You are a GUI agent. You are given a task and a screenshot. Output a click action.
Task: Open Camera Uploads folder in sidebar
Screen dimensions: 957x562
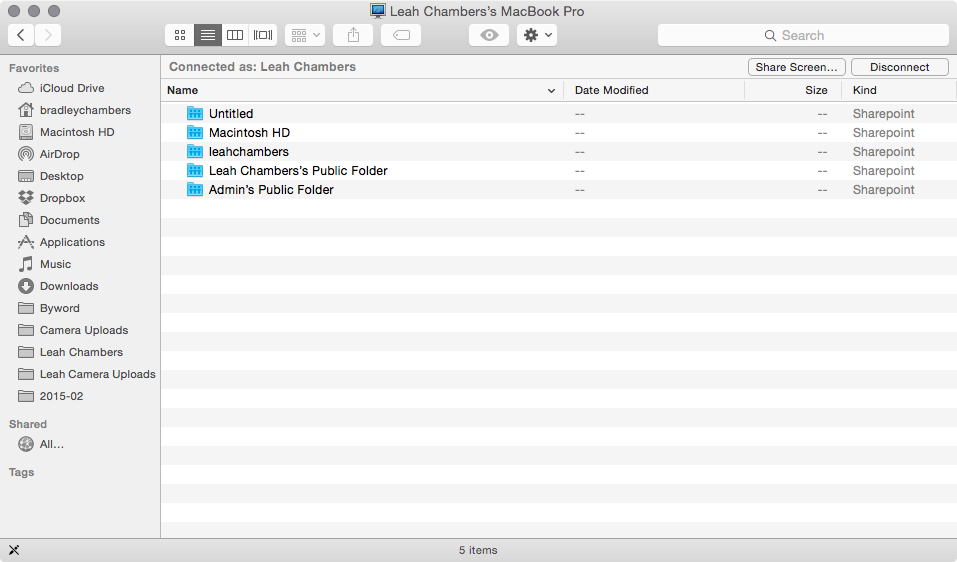84,330
